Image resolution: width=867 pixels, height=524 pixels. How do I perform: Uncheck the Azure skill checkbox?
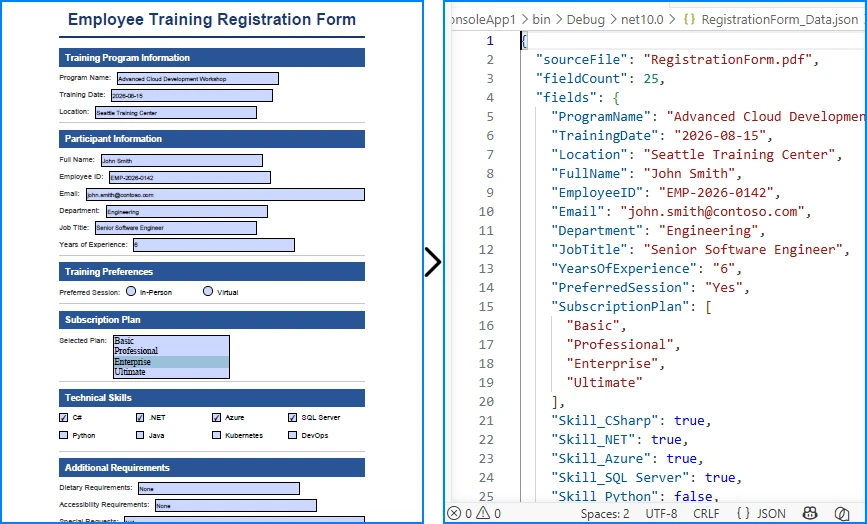[216, 417]
